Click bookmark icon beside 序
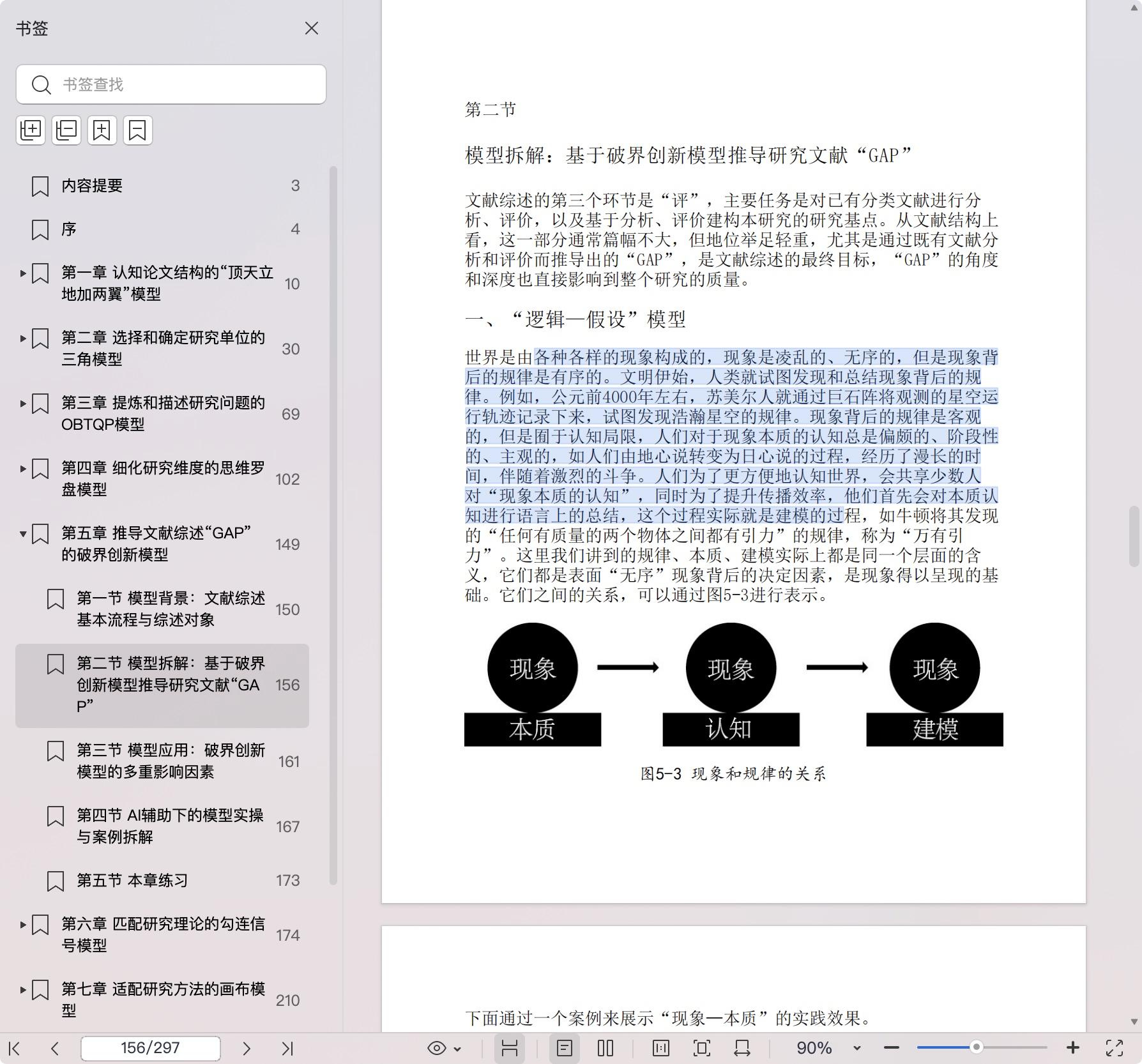Screen dimensions: 1142x1064 (40, 230)
